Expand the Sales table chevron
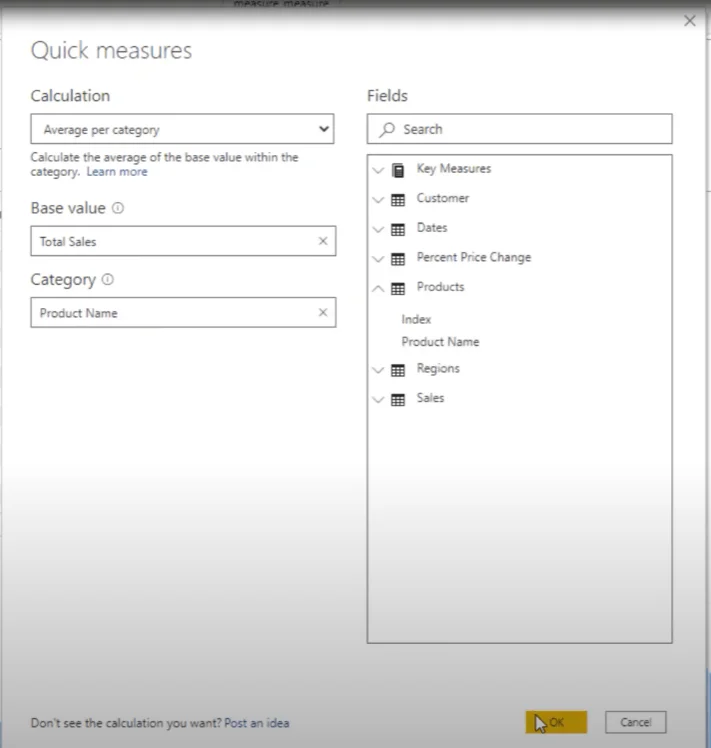The image size is (711, 748). click(x=378, y=400)
